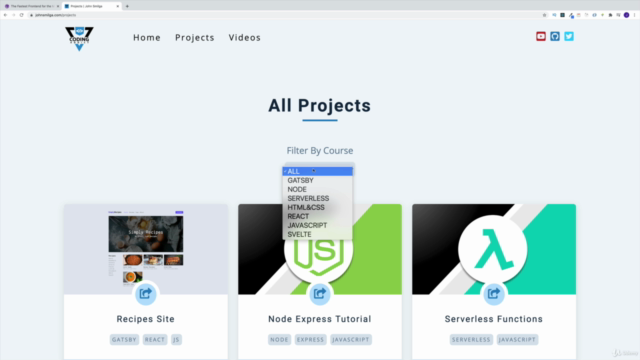This screenshot has height=360, width=640.
Task: Click the Serverless Functions title
Action: (x=493, y=319)
